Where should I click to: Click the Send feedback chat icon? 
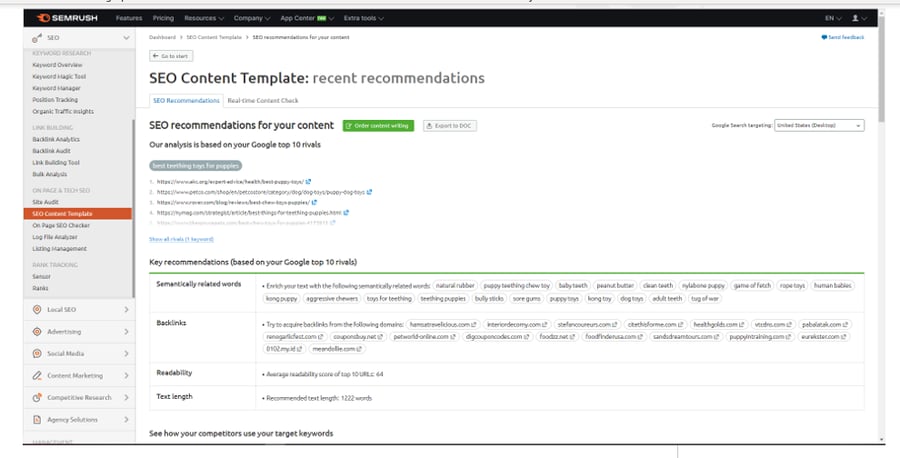824,37
